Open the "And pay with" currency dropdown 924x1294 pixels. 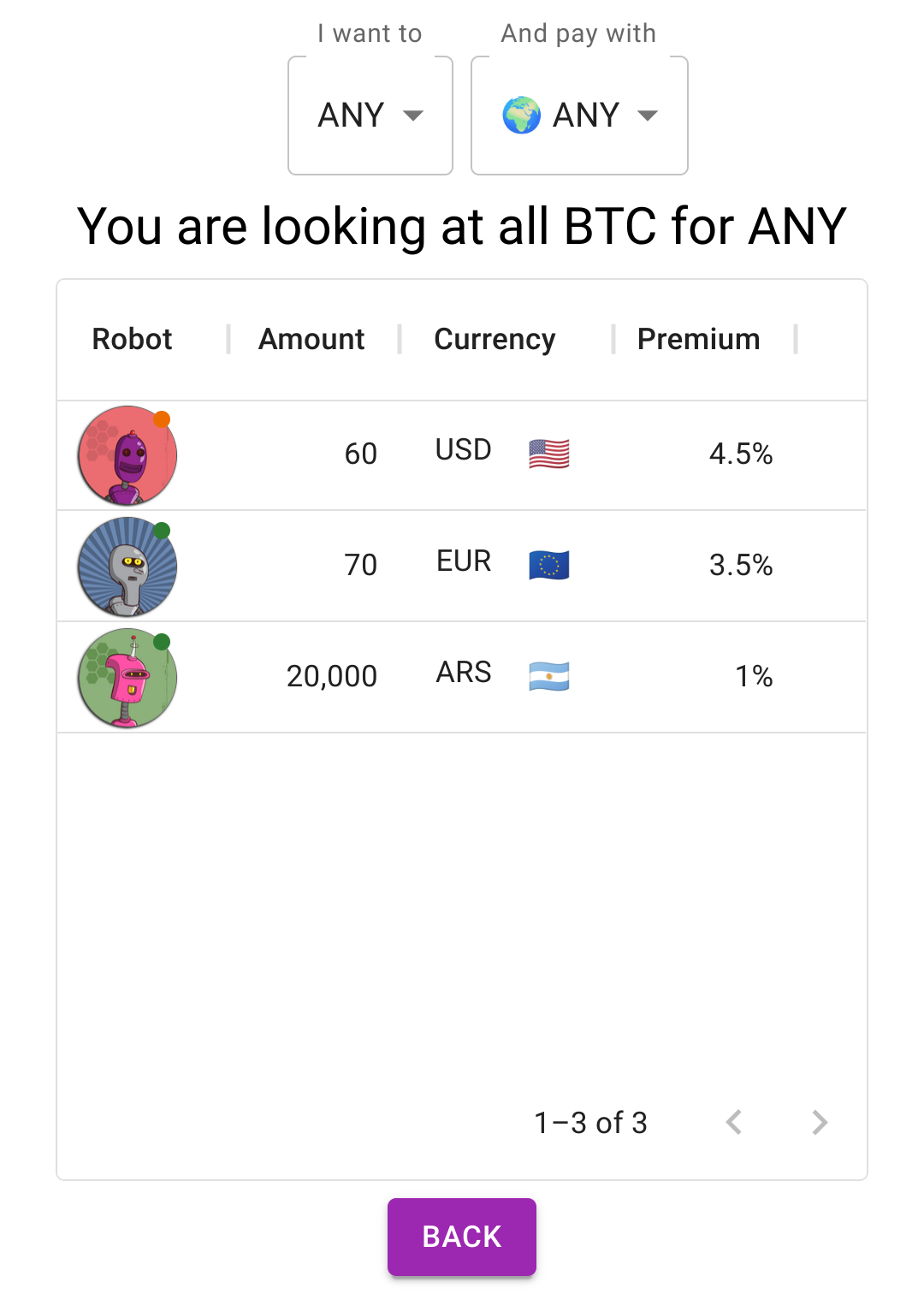(579, 116)
